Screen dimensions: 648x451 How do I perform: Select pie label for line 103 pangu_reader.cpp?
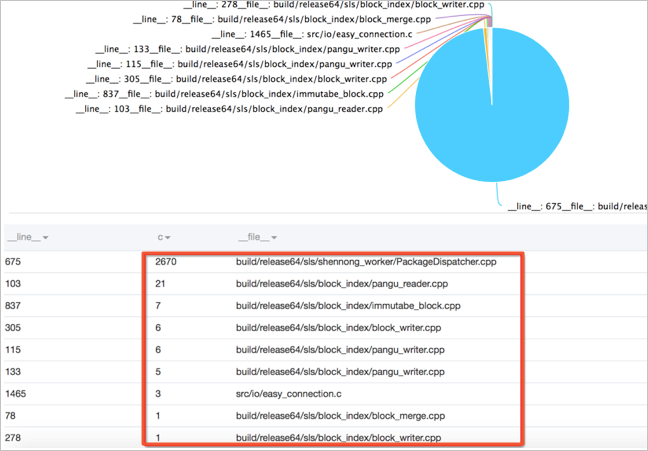[229, 108]
